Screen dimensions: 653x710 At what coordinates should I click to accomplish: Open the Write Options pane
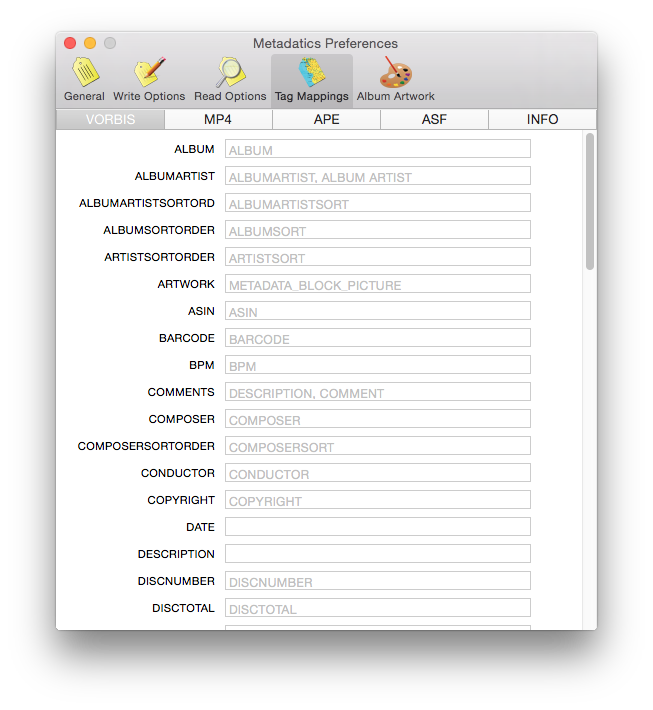coord(149,80)
